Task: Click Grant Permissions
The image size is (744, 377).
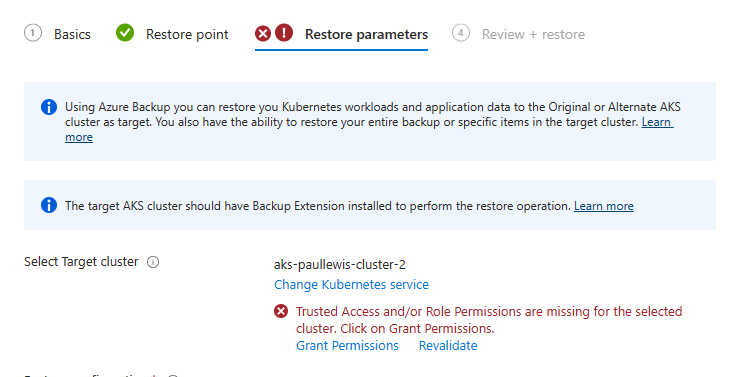Action: pos(347,346)
